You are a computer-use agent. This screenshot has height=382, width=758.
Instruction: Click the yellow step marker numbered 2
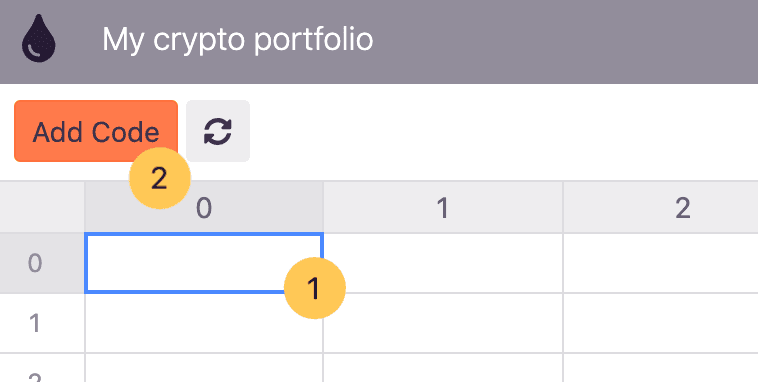click(160, 178)
